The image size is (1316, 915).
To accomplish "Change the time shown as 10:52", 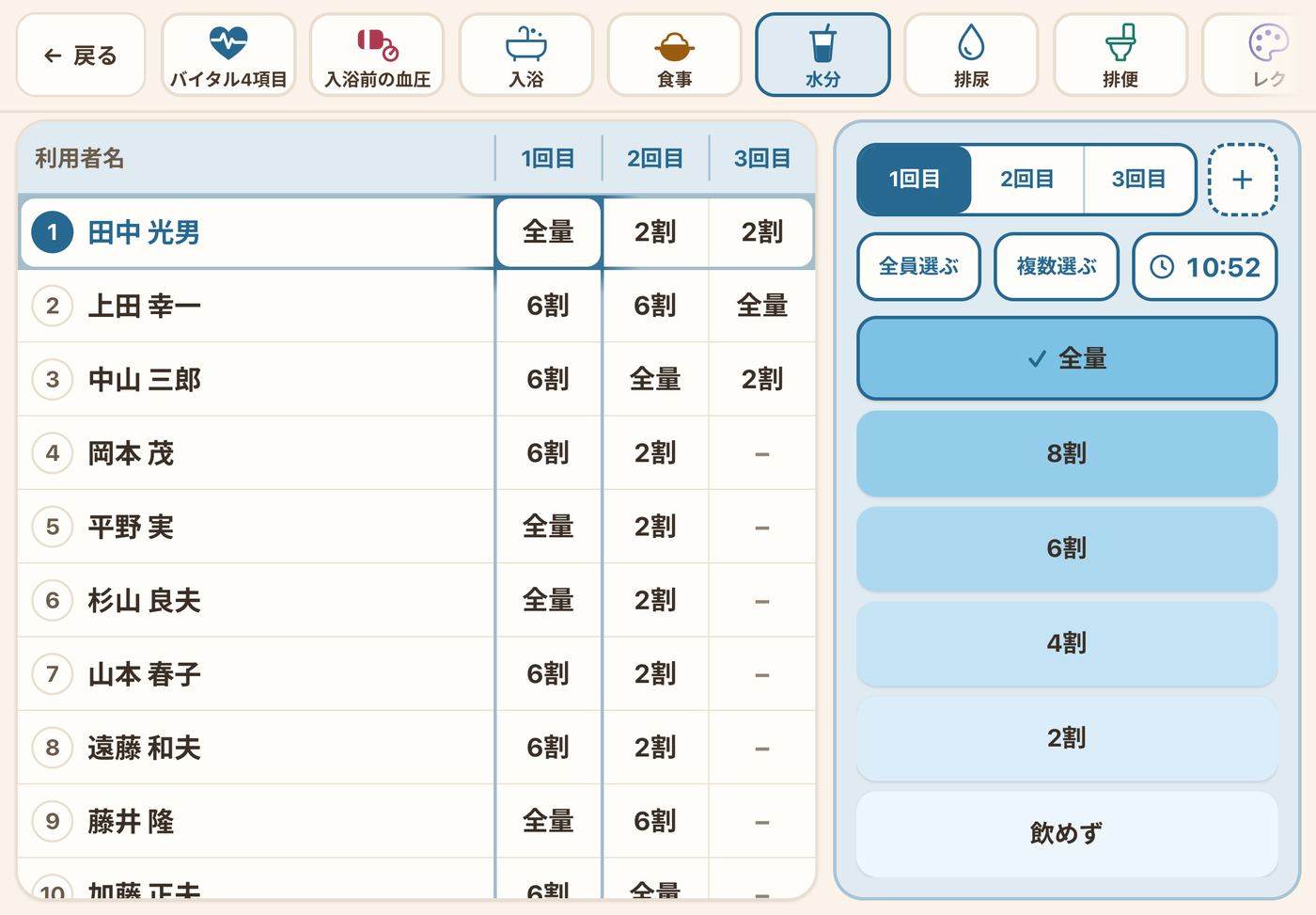I will pyautogui.click(x=1205, y=267).
